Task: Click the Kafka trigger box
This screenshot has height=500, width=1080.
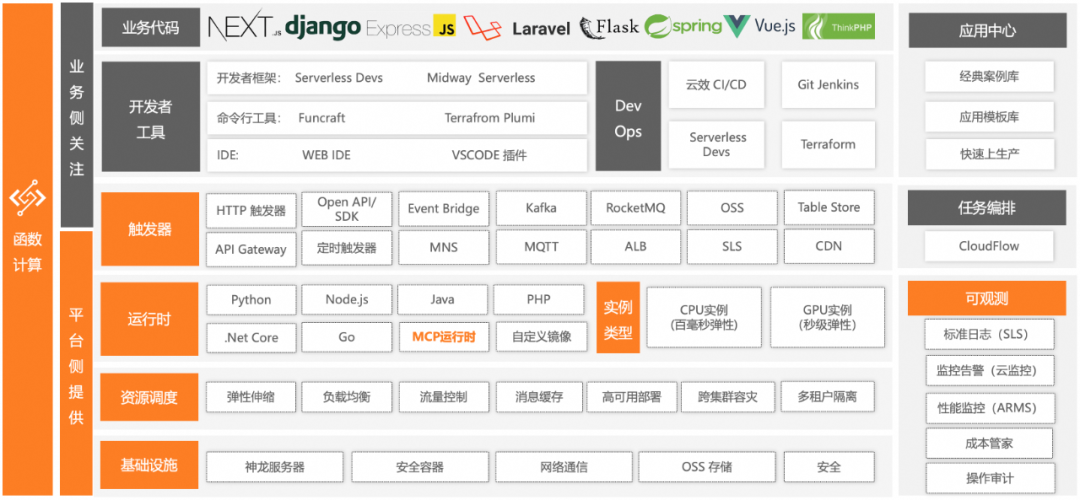Action: tap(541, 208)
